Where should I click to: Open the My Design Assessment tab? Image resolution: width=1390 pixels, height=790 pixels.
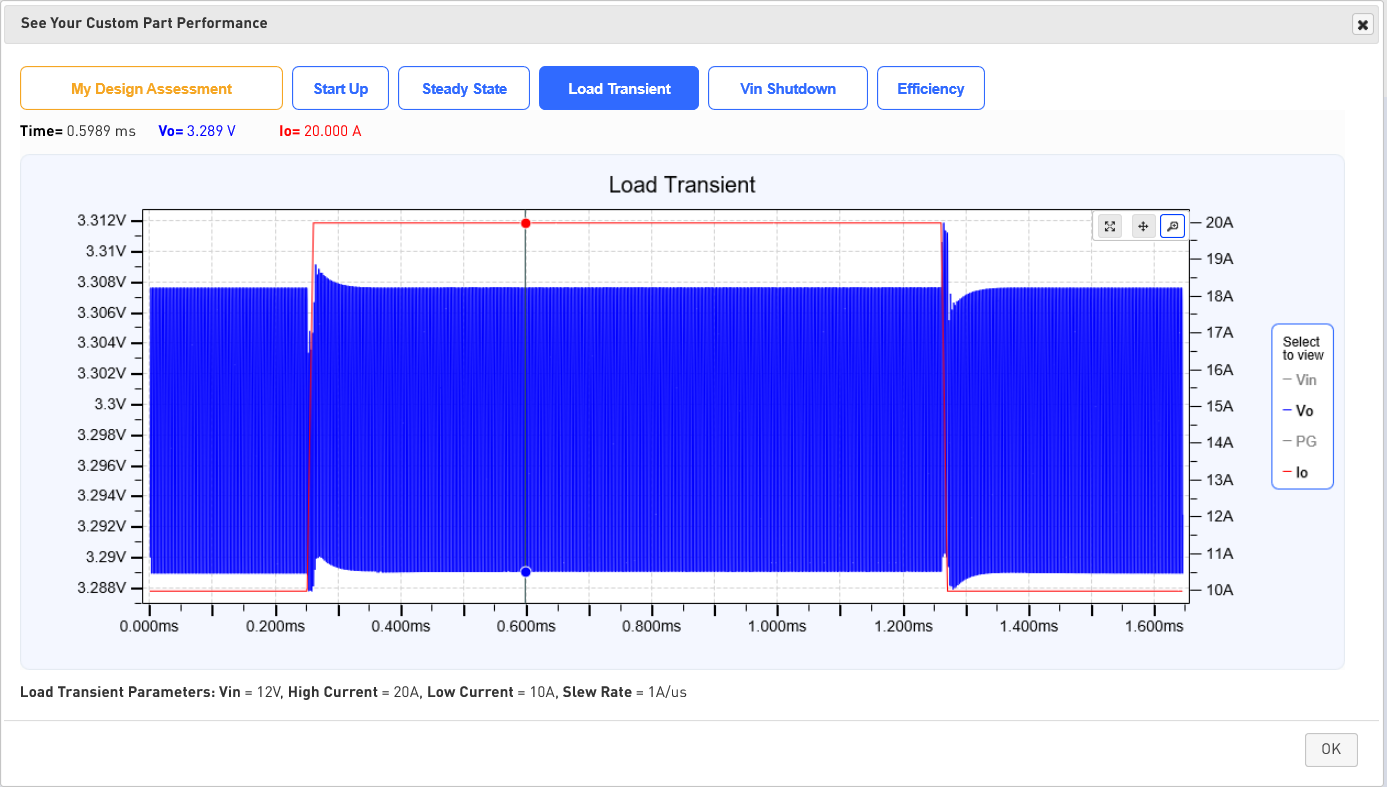152,88
